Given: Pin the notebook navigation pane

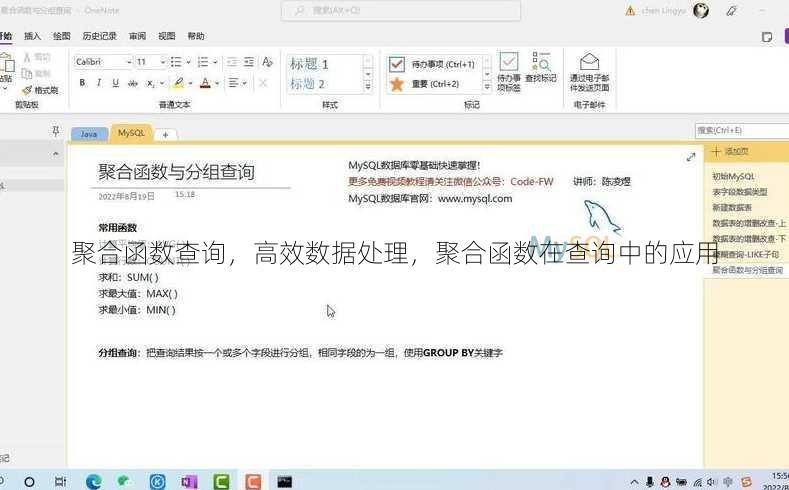Looking at the screenshot, I should click(x=56, y=131).
